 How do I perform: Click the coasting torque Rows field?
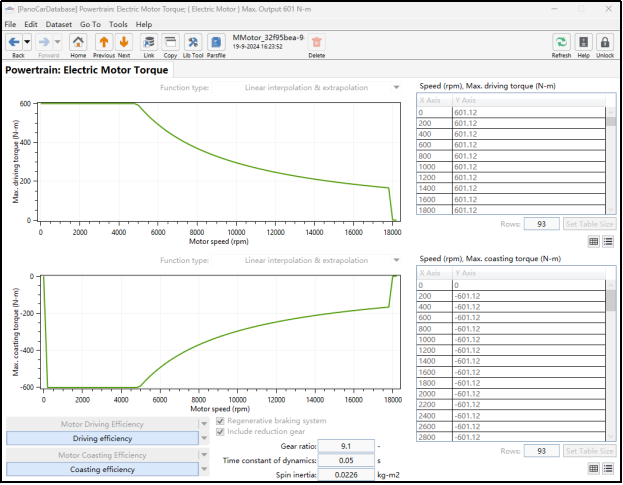click(542, 451)
